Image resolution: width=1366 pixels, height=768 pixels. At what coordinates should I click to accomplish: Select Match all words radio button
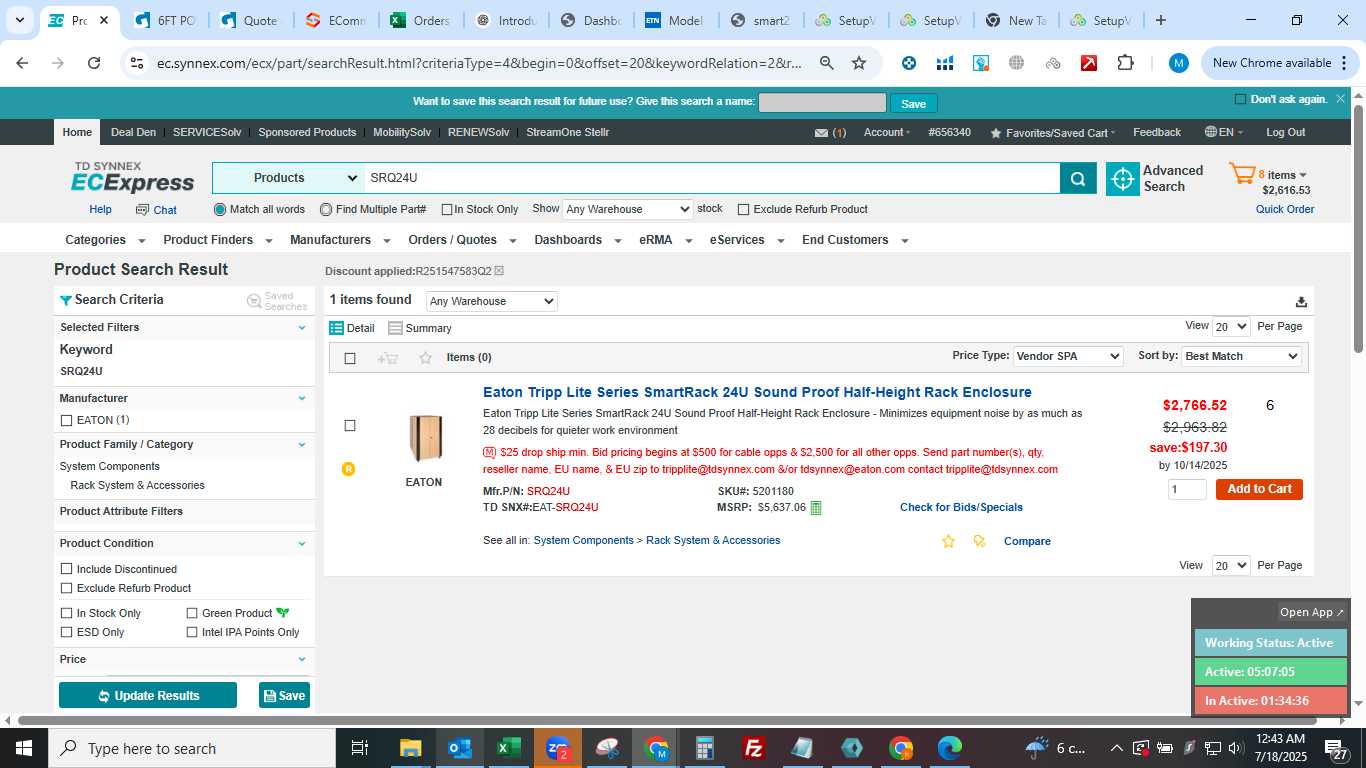[x=220, y=210]
